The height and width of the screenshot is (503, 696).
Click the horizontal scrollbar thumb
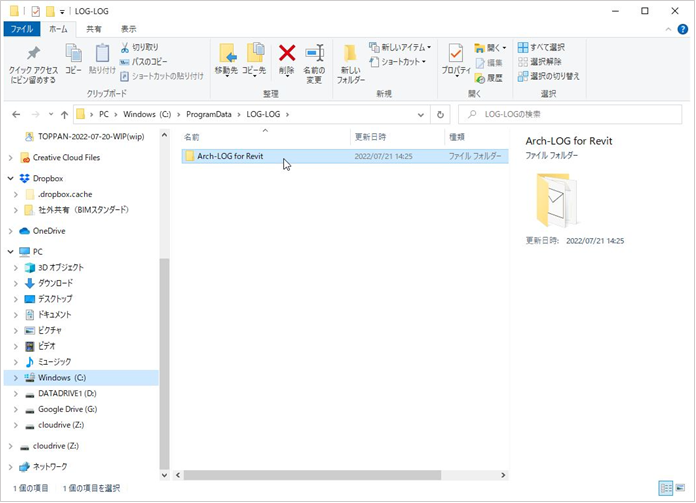(x=312, y=475)
